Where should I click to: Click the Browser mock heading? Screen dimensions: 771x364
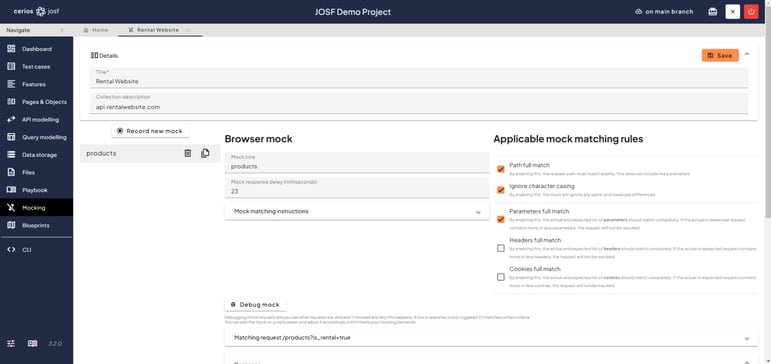pyautogui.click(x=259, y=139)
